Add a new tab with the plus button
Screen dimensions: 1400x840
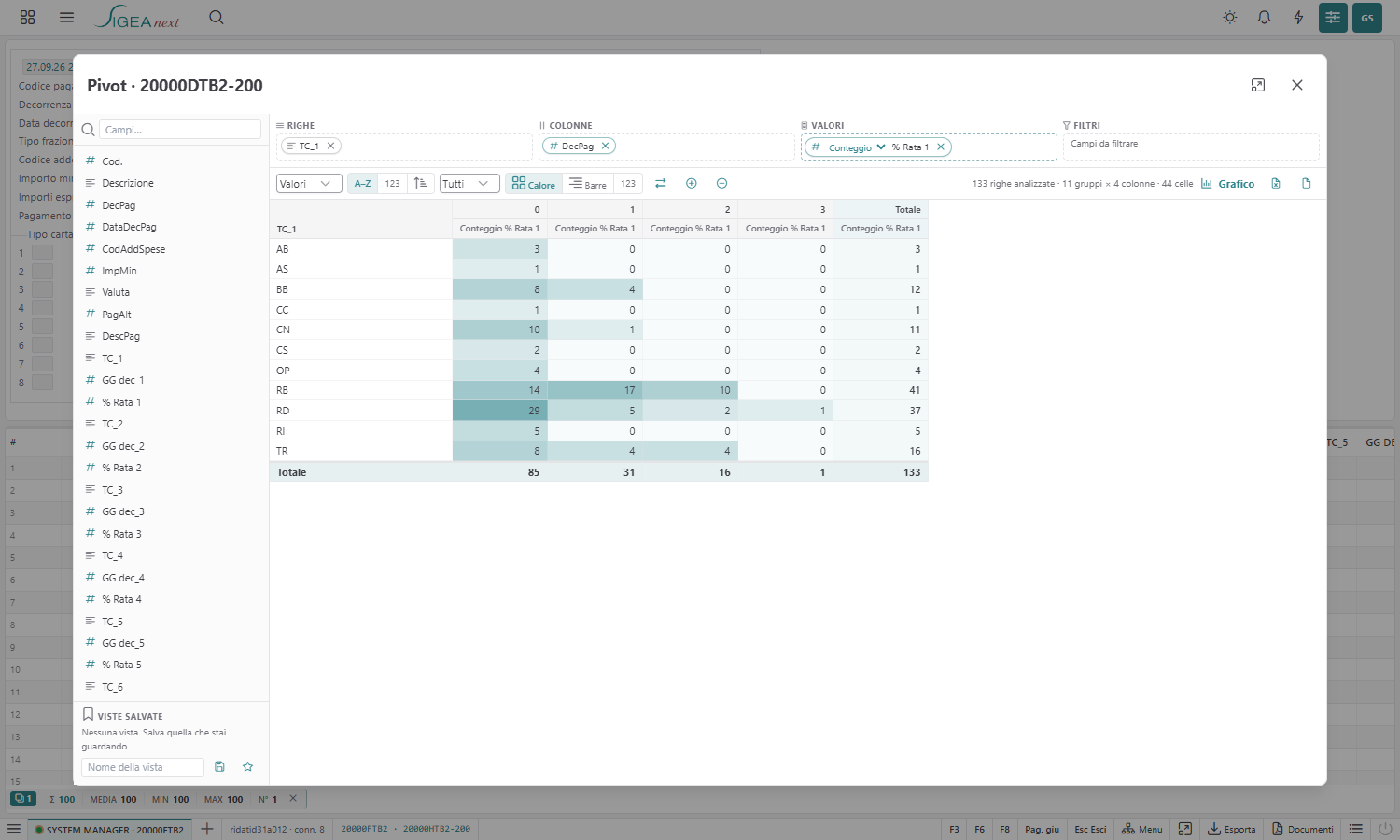point(207,829)
